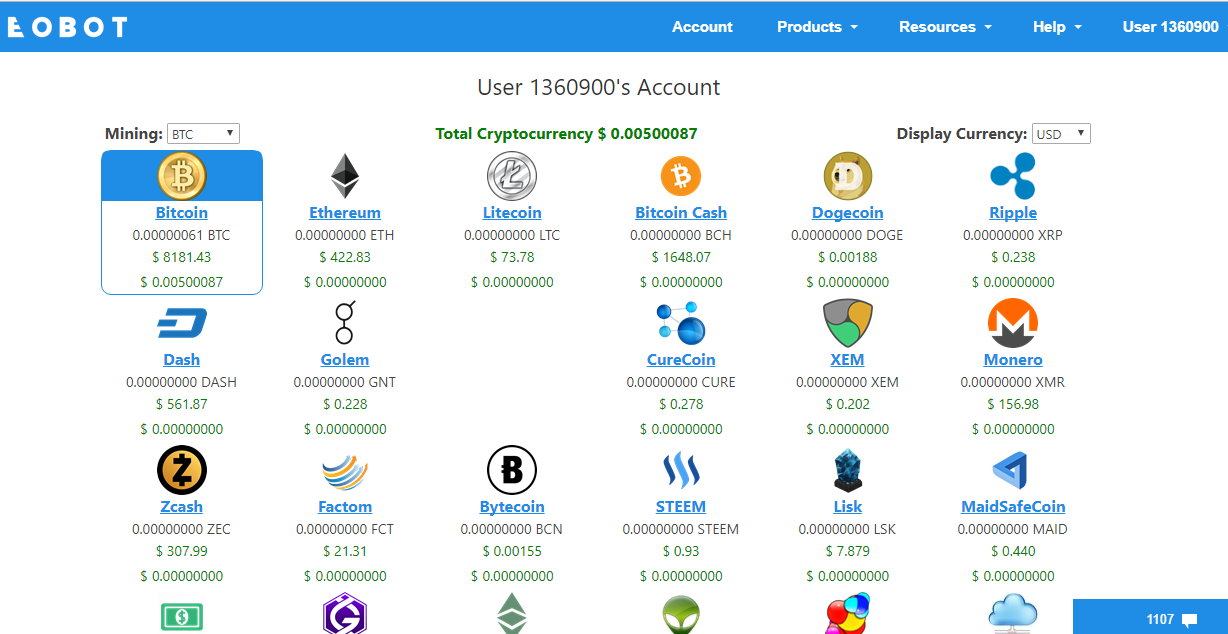
Task: Click the Monero icon
Action: (x=1012, y=322)
